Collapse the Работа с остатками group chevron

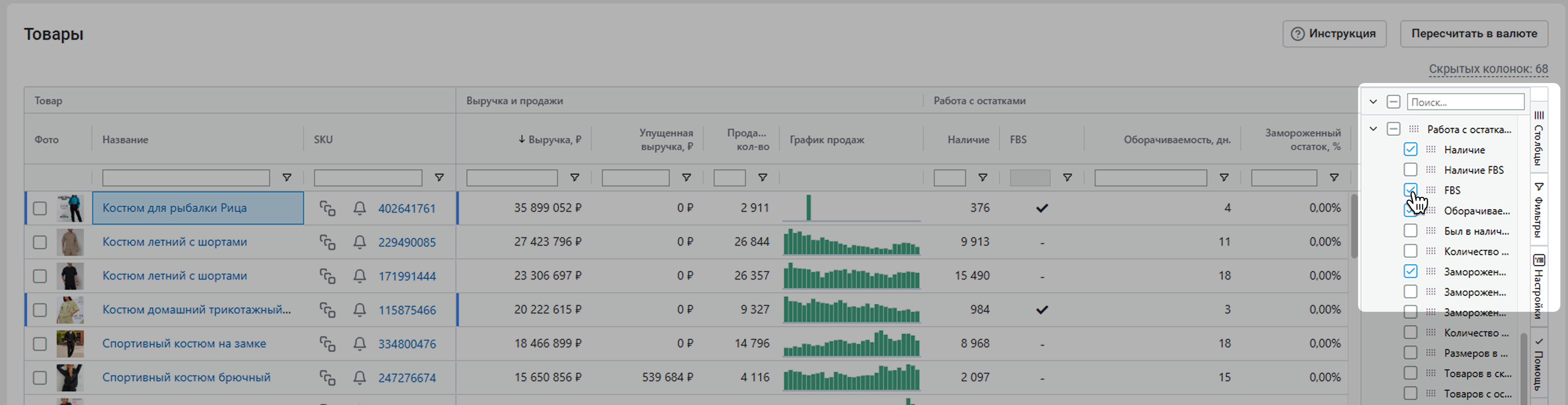(1373, 128)
